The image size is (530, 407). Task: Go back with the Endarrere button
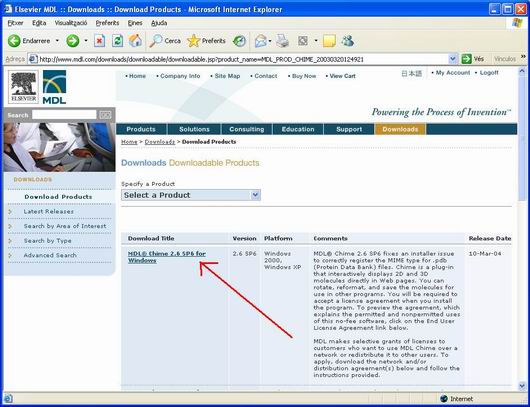tap(29, 41)
